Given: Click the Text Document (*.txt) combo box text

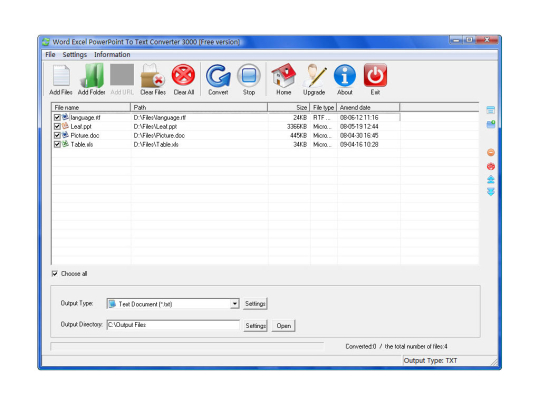Looking at the screenshot, I should coord(145,304).
